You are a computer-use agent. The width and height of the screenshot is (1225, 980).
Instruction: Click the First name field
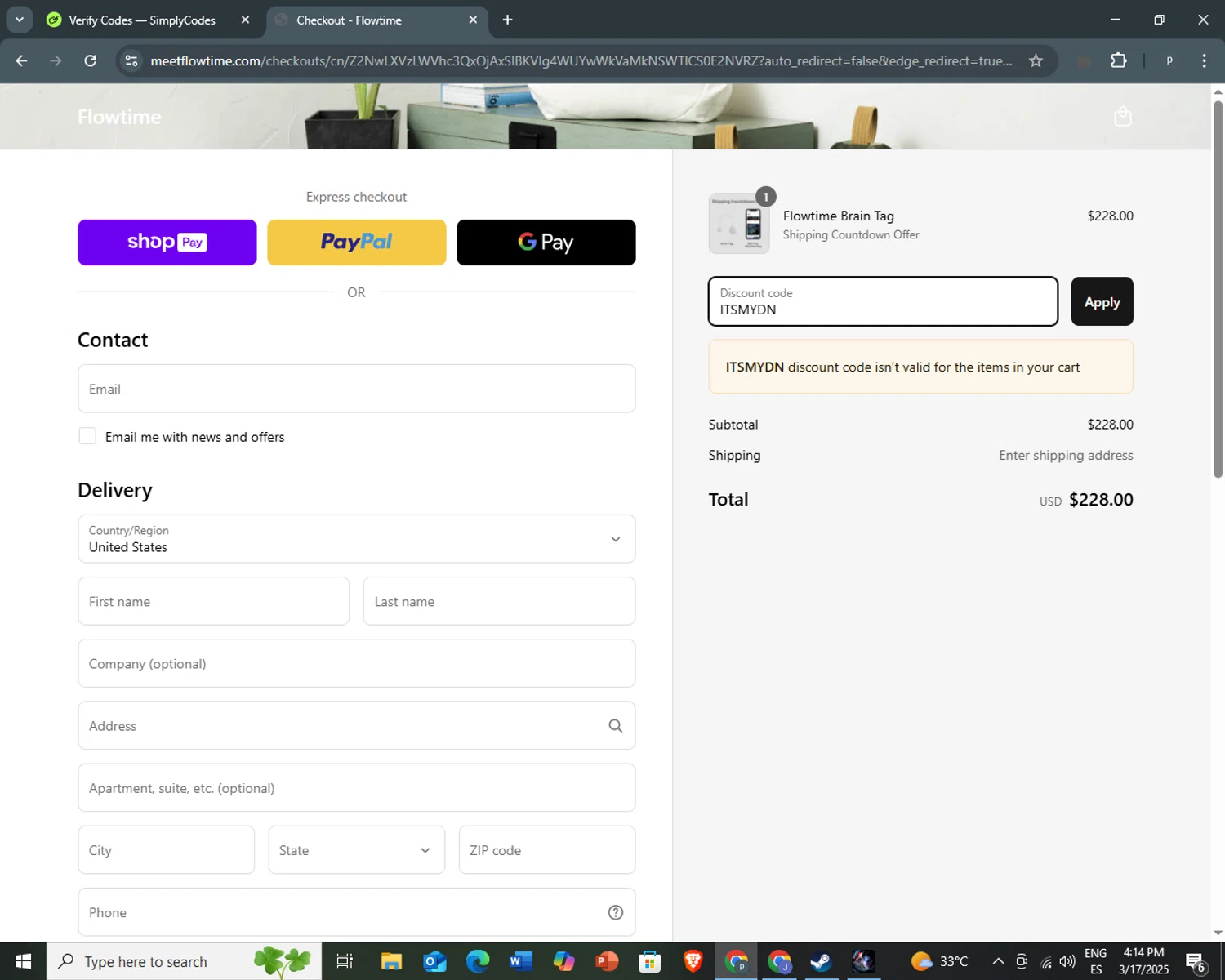point(214,601)
